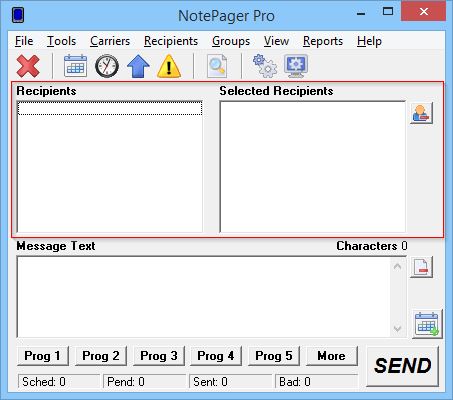Viewport: 453px width, 400px height.
Task: Open the View menu
Action: pos(276,41)
